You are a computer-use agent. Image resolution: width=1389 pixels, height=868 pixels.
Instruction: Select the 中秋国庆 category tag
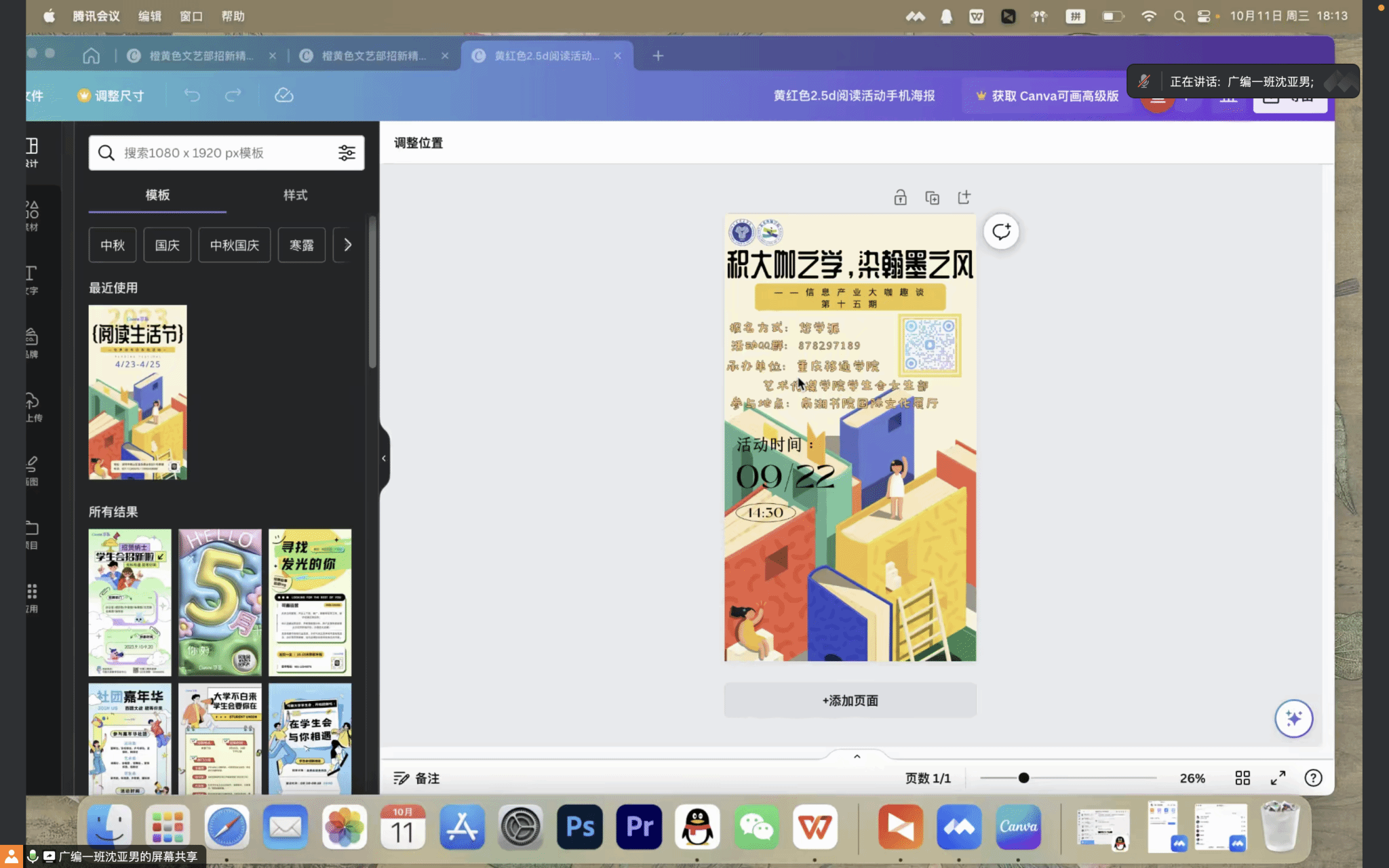(234, 245)
